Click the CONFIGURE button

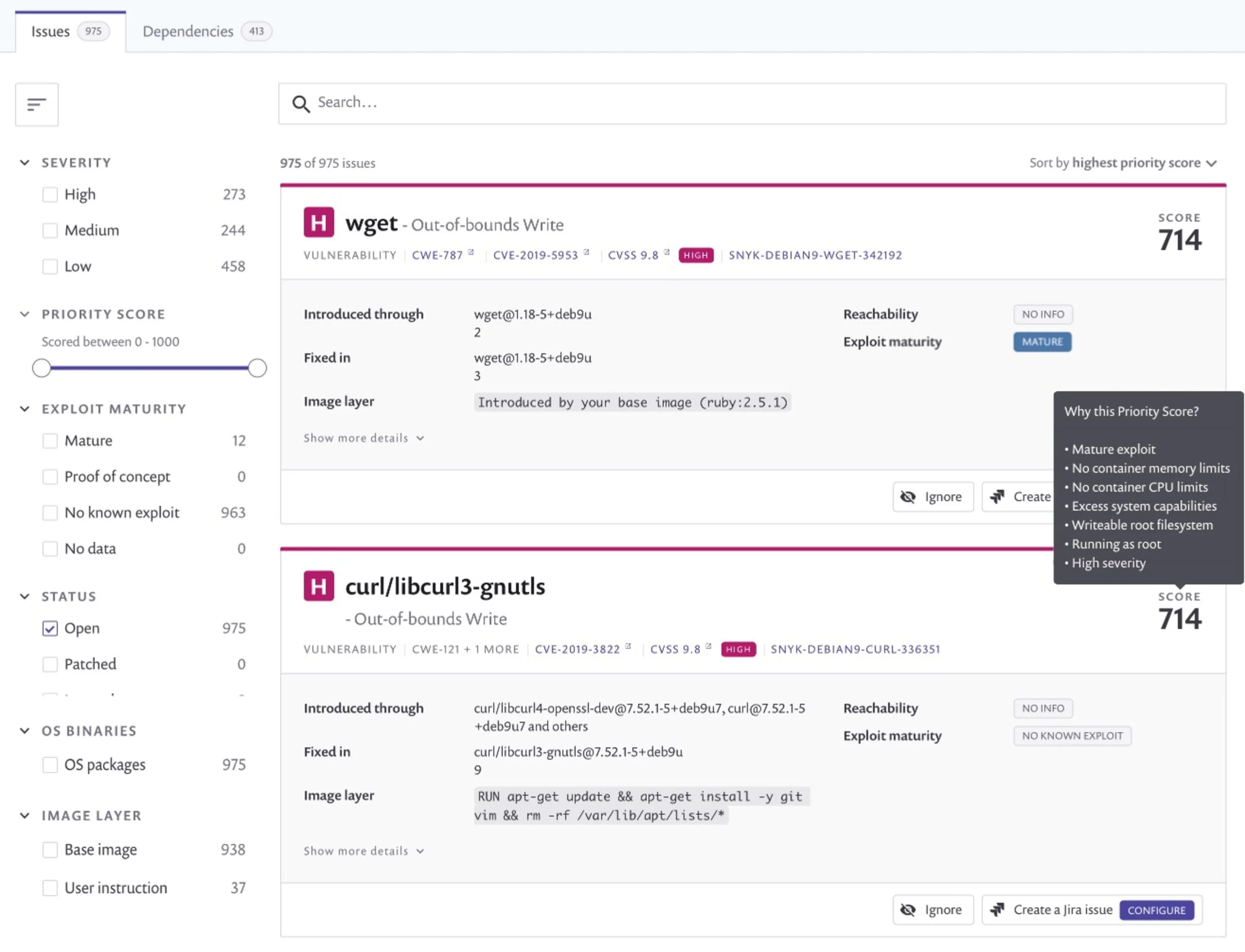[1157, 910]
